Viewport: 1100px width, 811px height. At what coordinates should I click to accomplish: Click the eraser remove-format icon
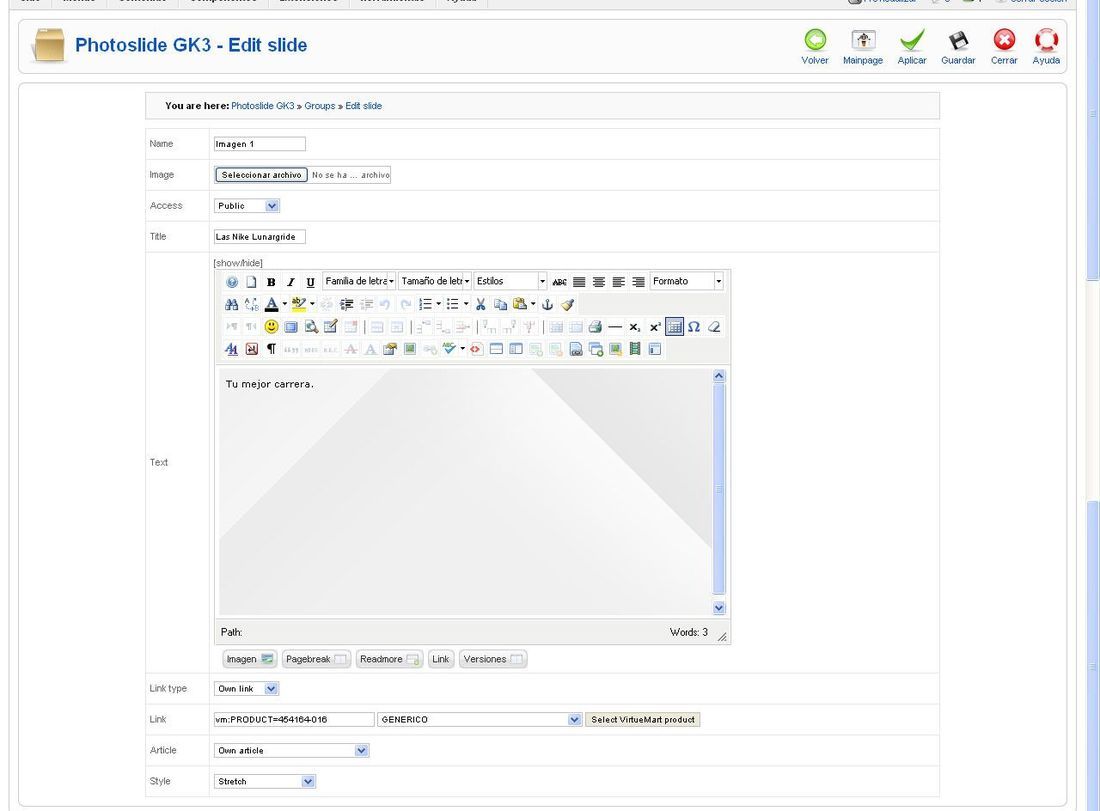pos(713,327)
